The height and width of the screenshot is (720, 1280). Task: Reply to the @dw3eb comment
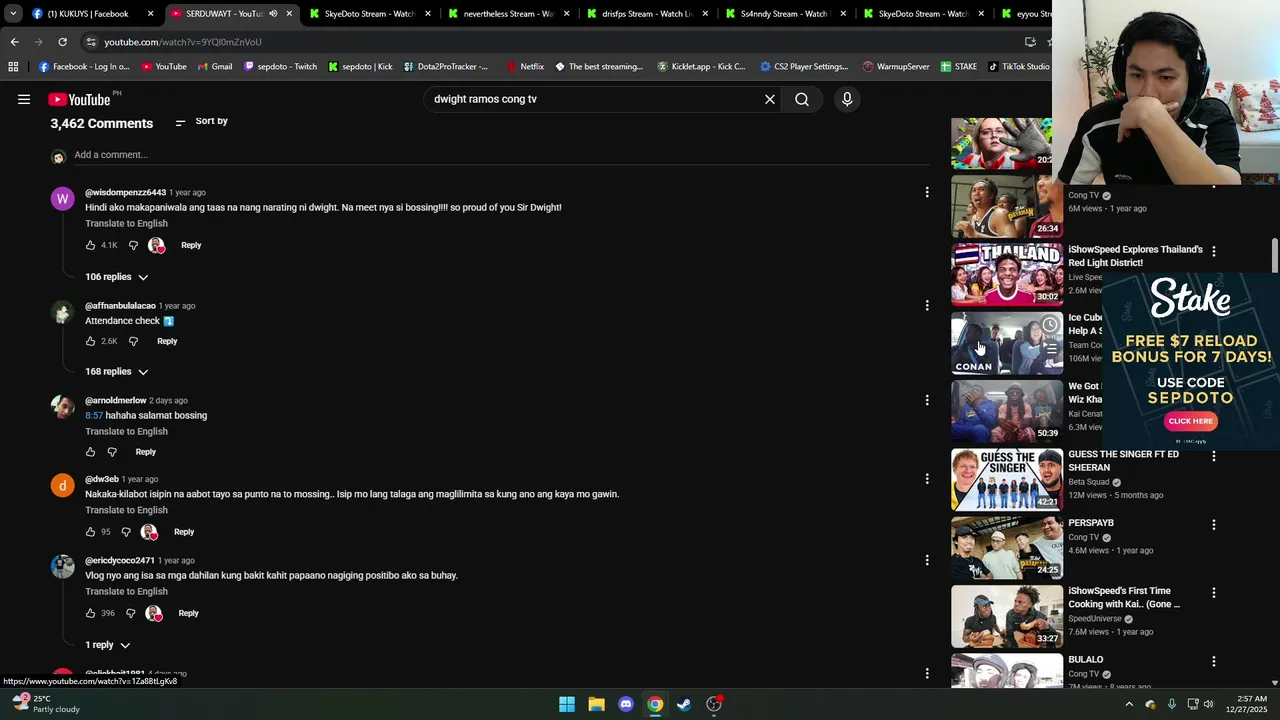coord(184,532)
